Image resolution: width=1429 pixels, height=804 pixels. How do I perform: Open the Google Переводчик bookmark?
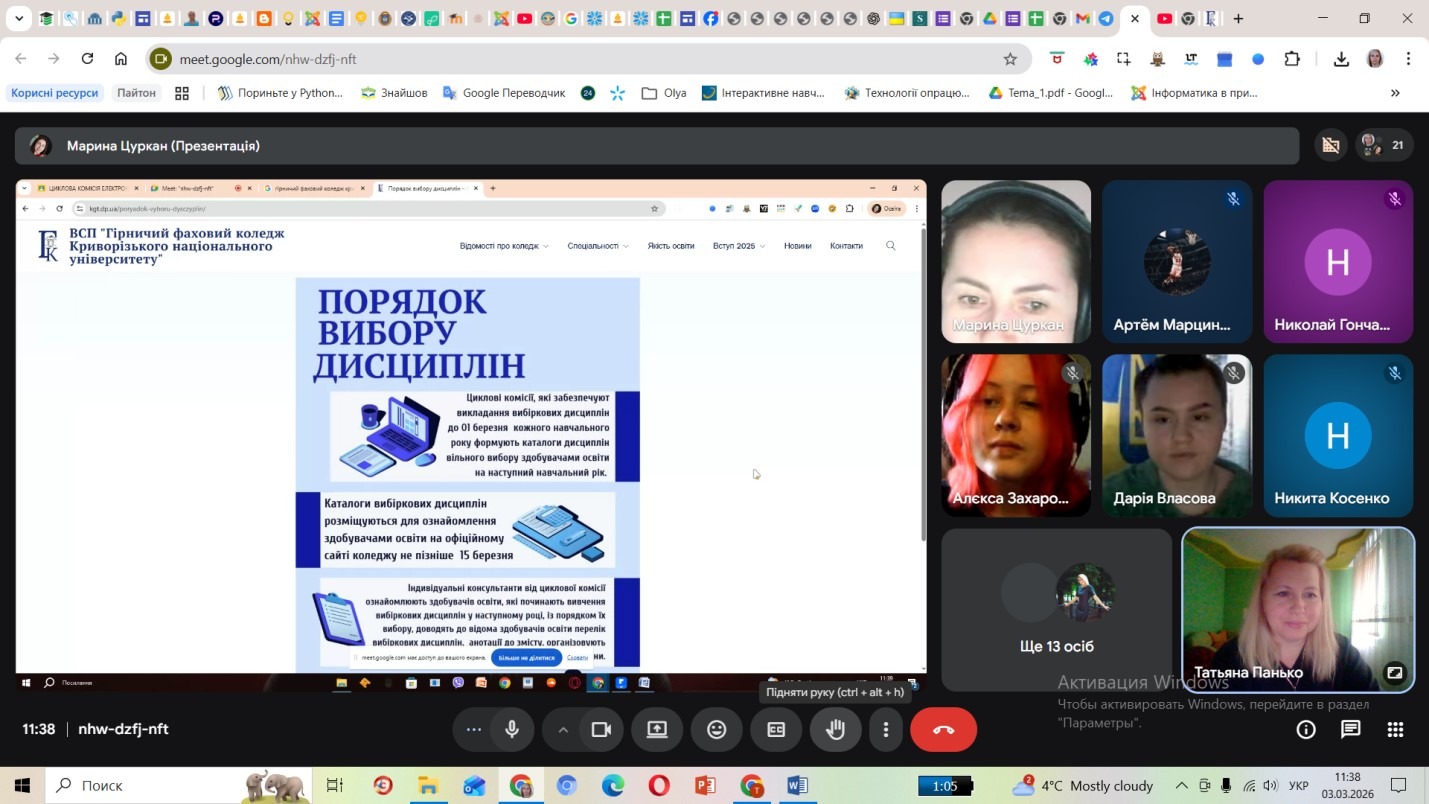click(504, 93)
